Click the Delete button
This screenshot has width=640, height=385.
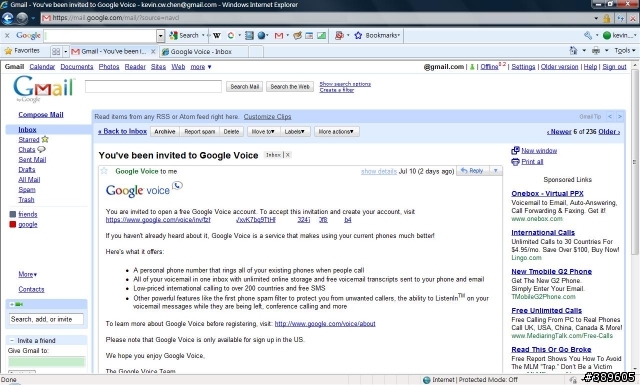(231, 131)
